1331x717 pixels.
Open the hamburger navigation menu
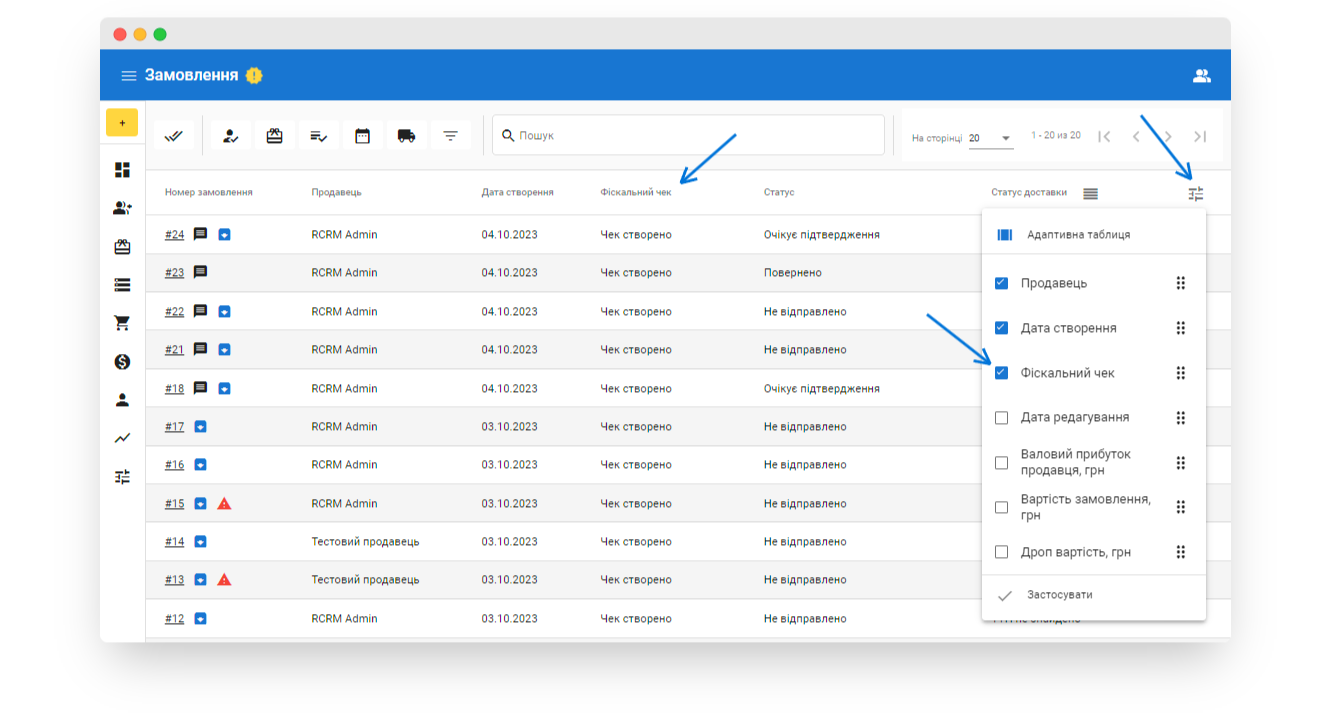pos(128,76)
